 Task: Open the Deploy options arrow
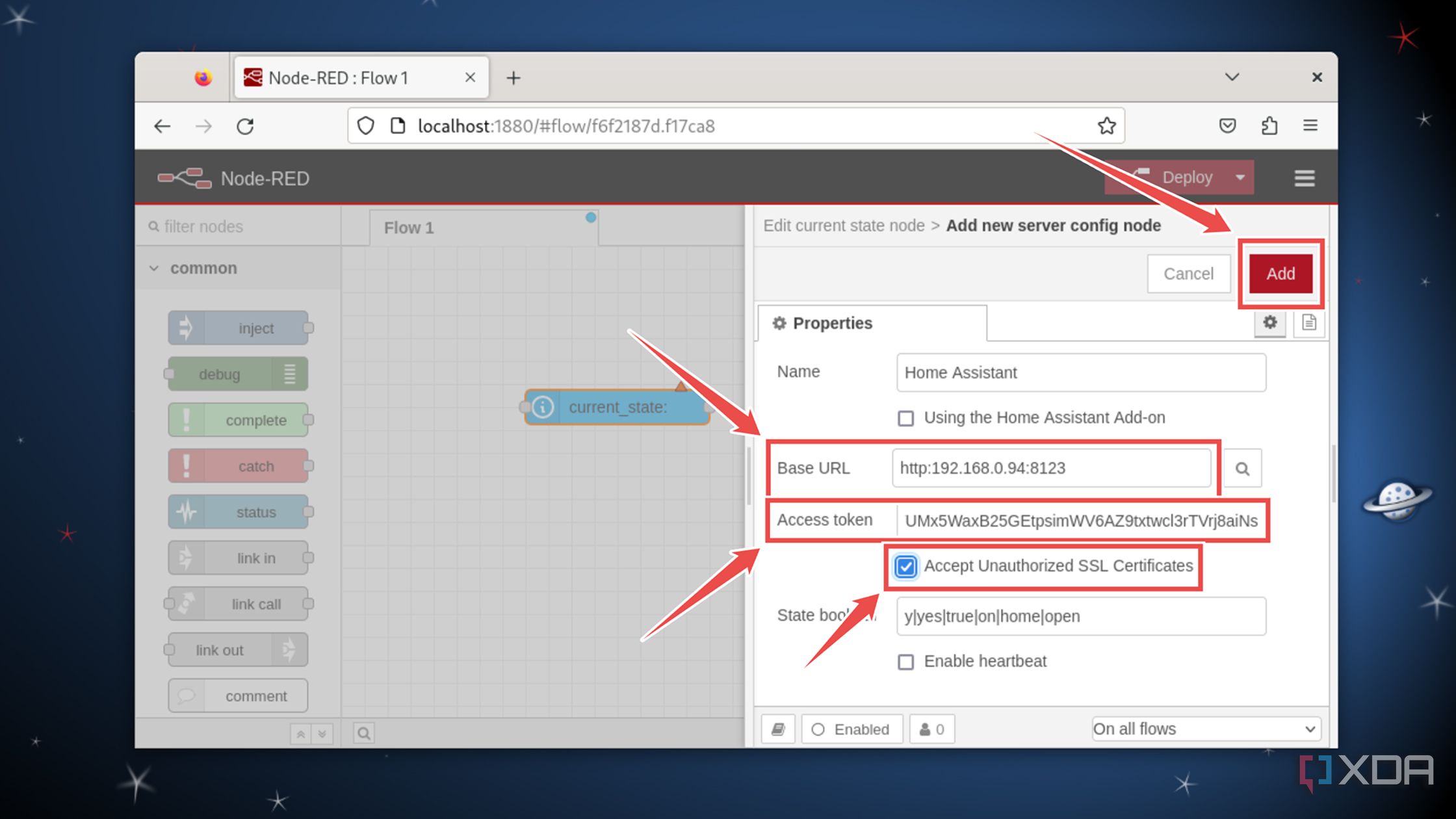click(x=1239, y=177)
